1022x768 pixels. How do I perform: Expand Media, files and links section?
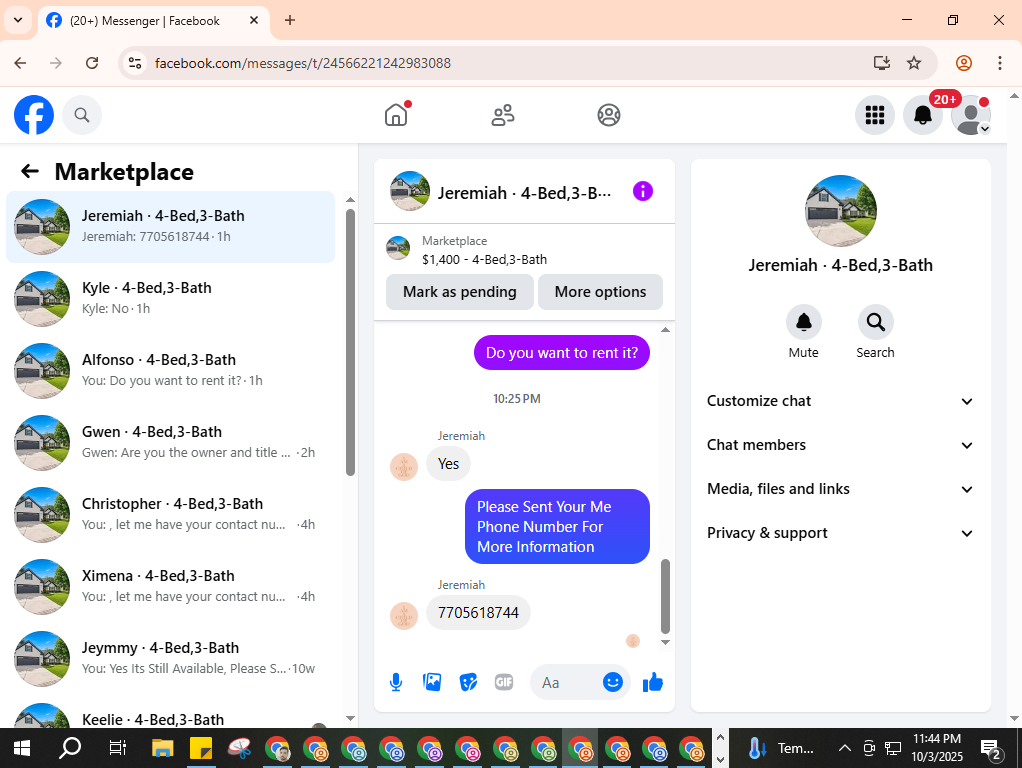click(x=840, y=489)
